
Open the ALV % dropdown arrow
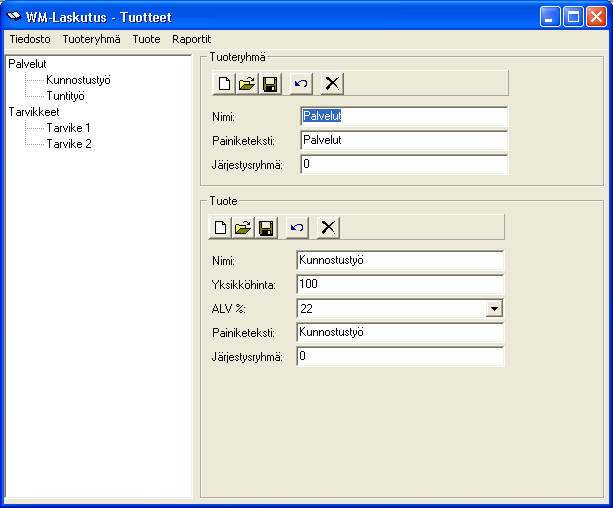tap(494, 309)
